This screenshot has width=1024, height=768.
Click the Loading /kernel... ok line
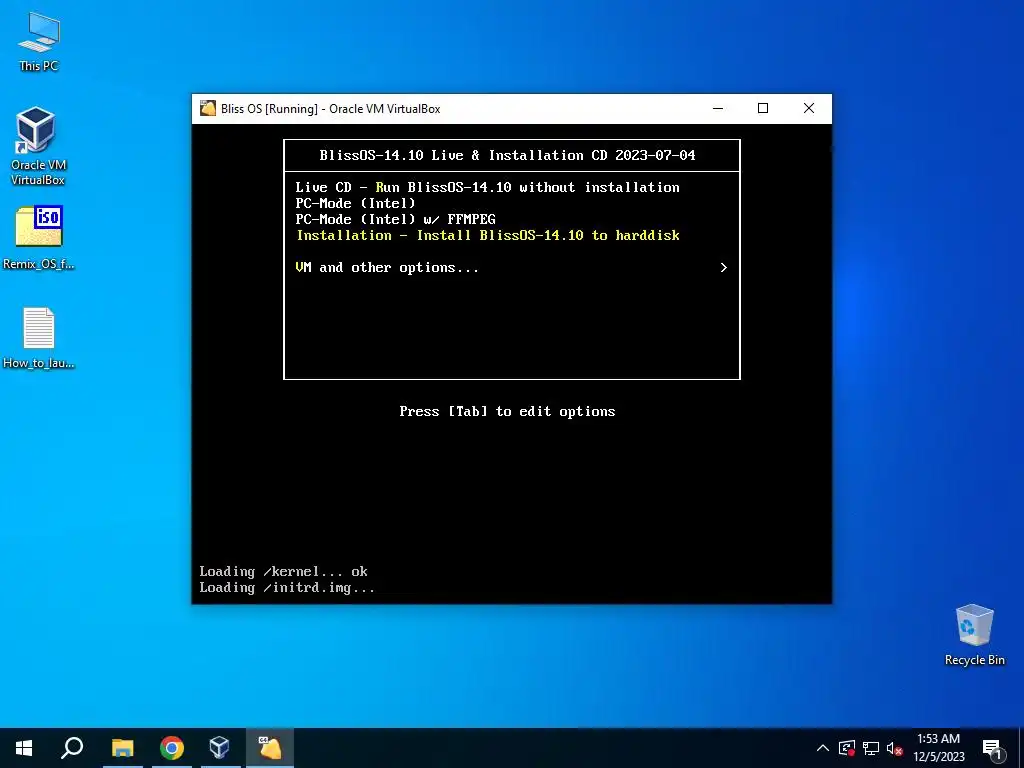point(283,571)
